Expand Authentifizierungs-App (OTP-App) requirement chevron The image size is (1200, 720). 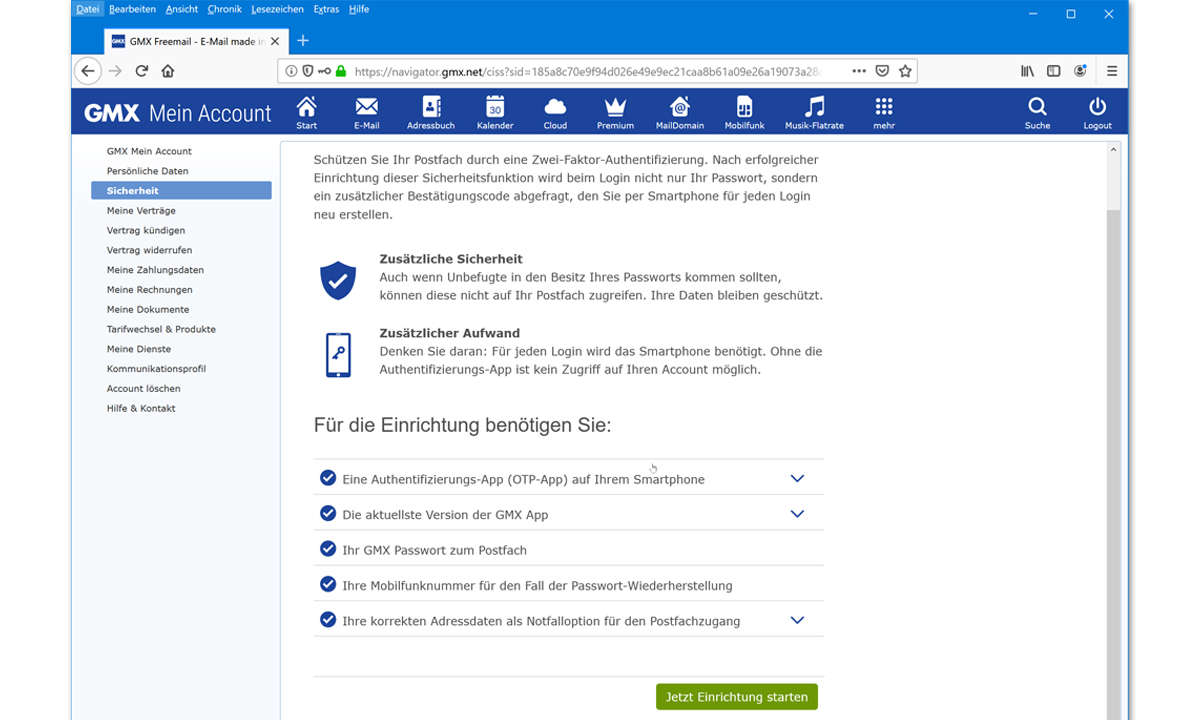coord(797,478)
